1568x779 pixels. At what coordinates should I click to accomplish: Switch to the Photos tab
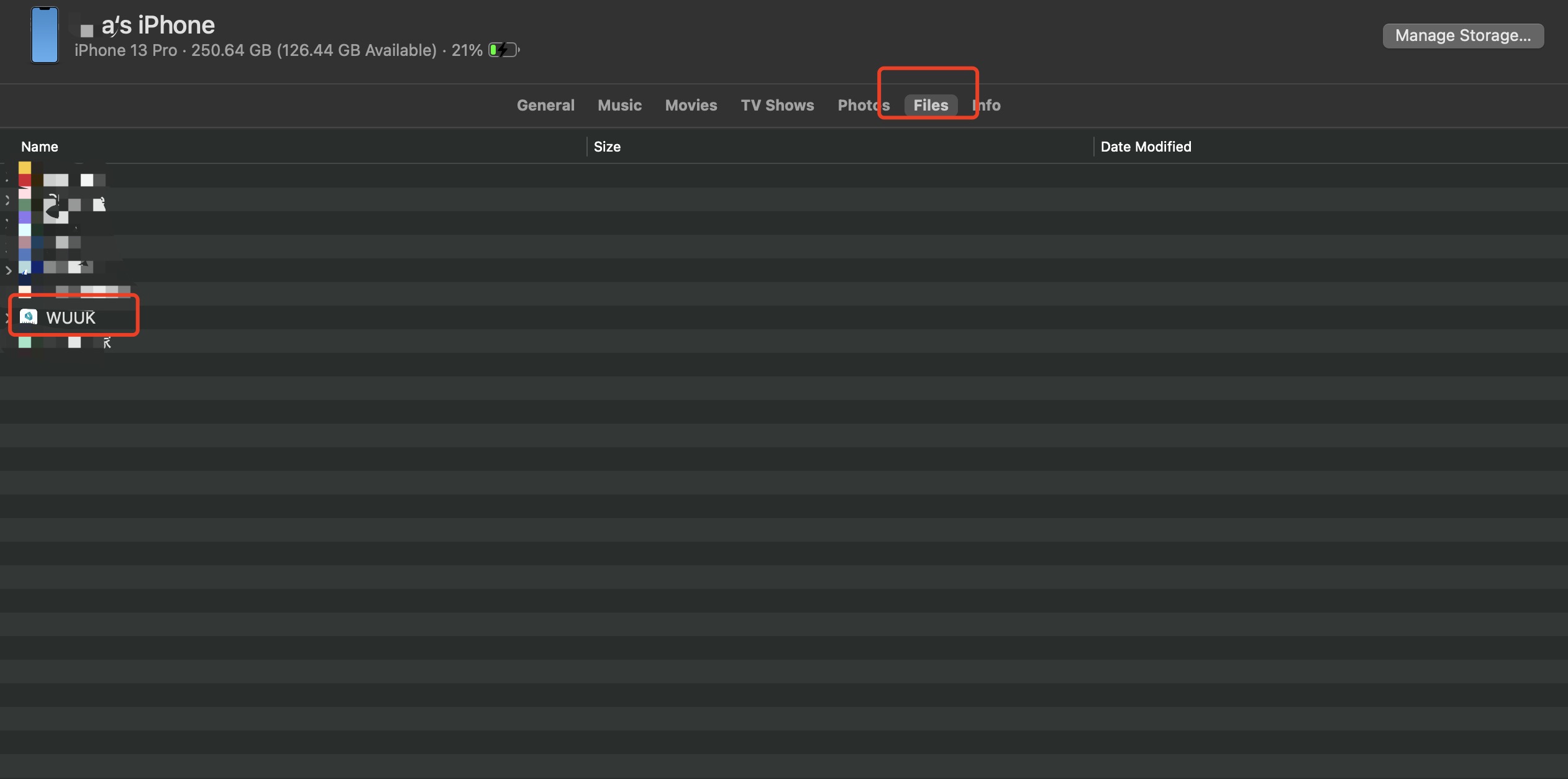(864, 105)
